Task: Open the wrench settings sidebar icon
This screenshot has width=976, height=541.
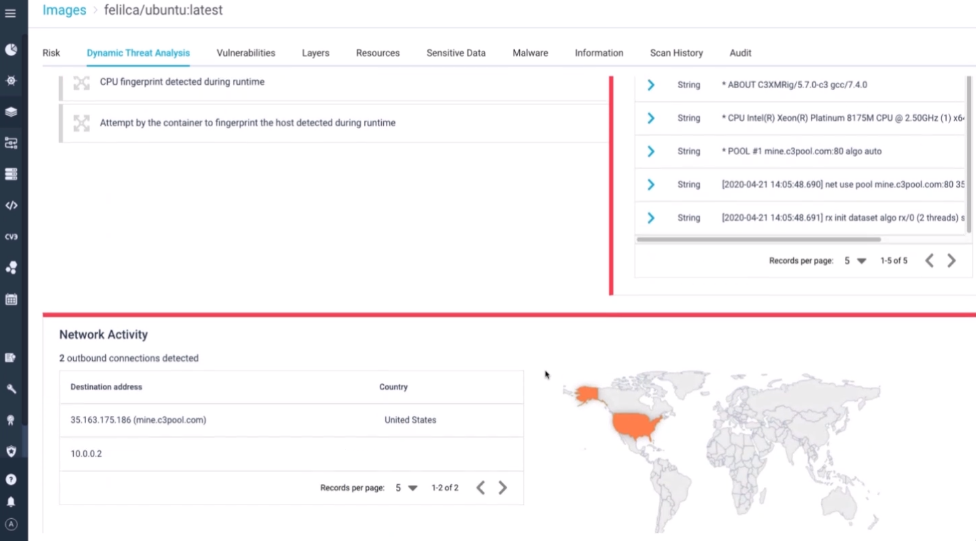Action: [11, 388]
